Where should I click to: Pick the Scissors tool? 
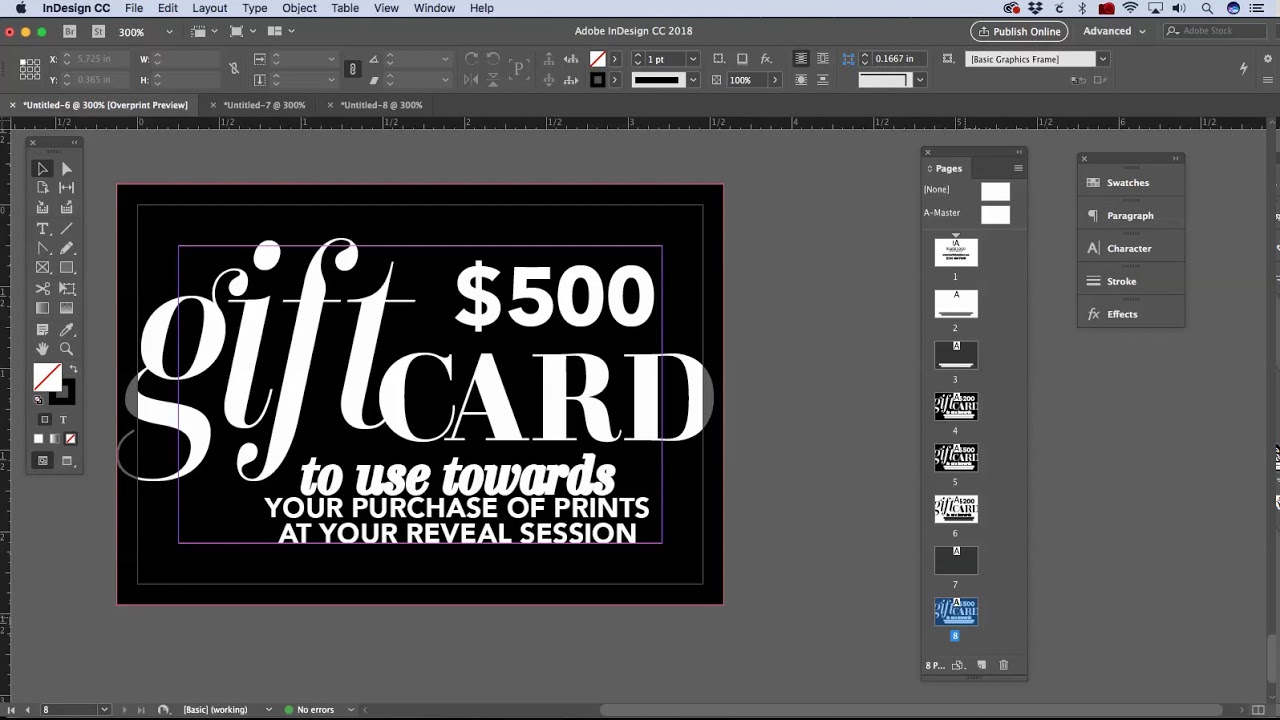(43, 288)
